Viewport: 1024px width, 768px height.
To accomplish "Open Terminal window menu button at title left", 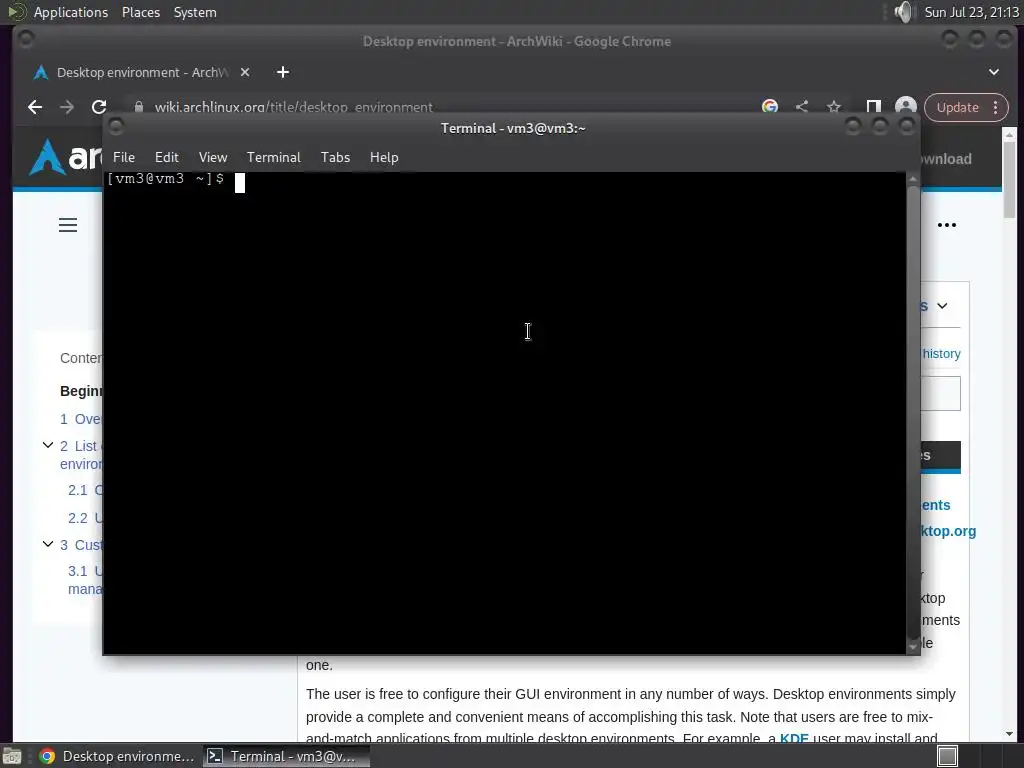I will (x=116, y=127).
